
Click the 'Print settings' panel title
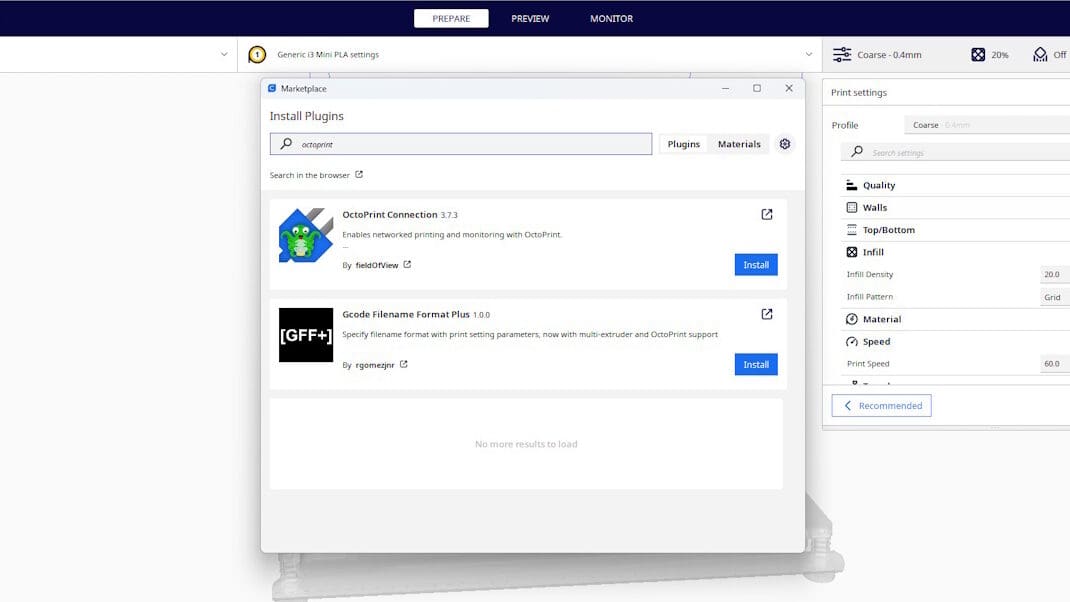[859, 92]
